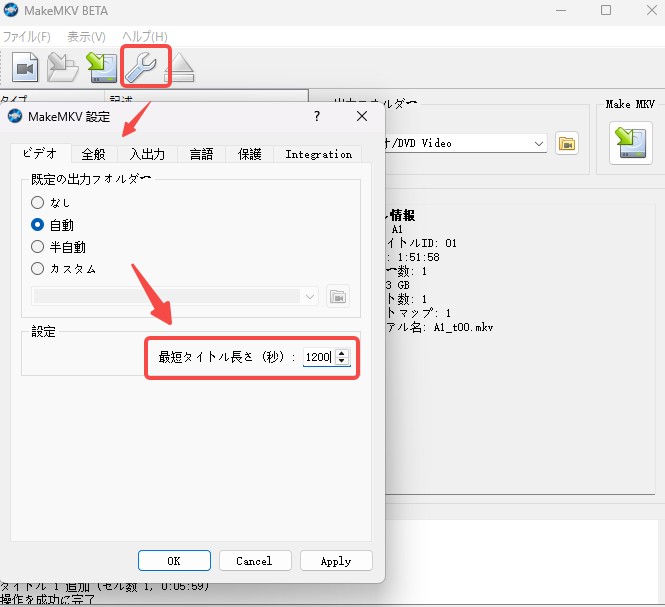Maximize the MakeMKV BETA window
The height and width of the screenshot is (607, 665).
coord(606,10)
